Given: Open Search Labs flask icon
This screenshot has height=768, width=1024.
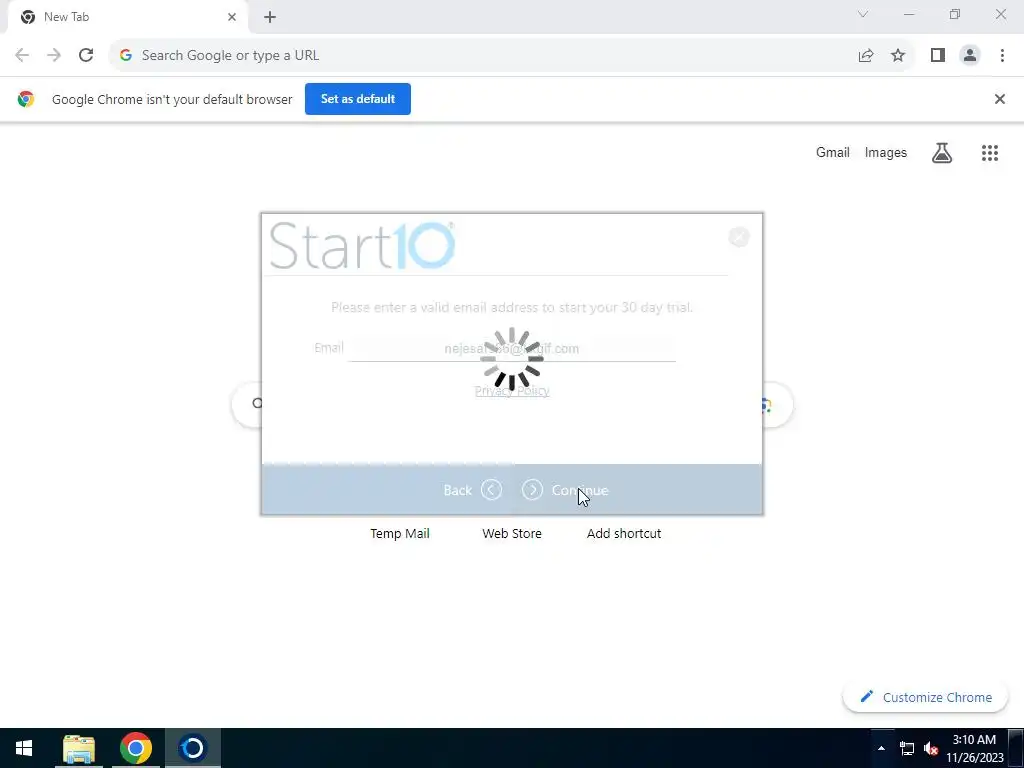Looking at the screenshot, I should [x=942, y=153].
